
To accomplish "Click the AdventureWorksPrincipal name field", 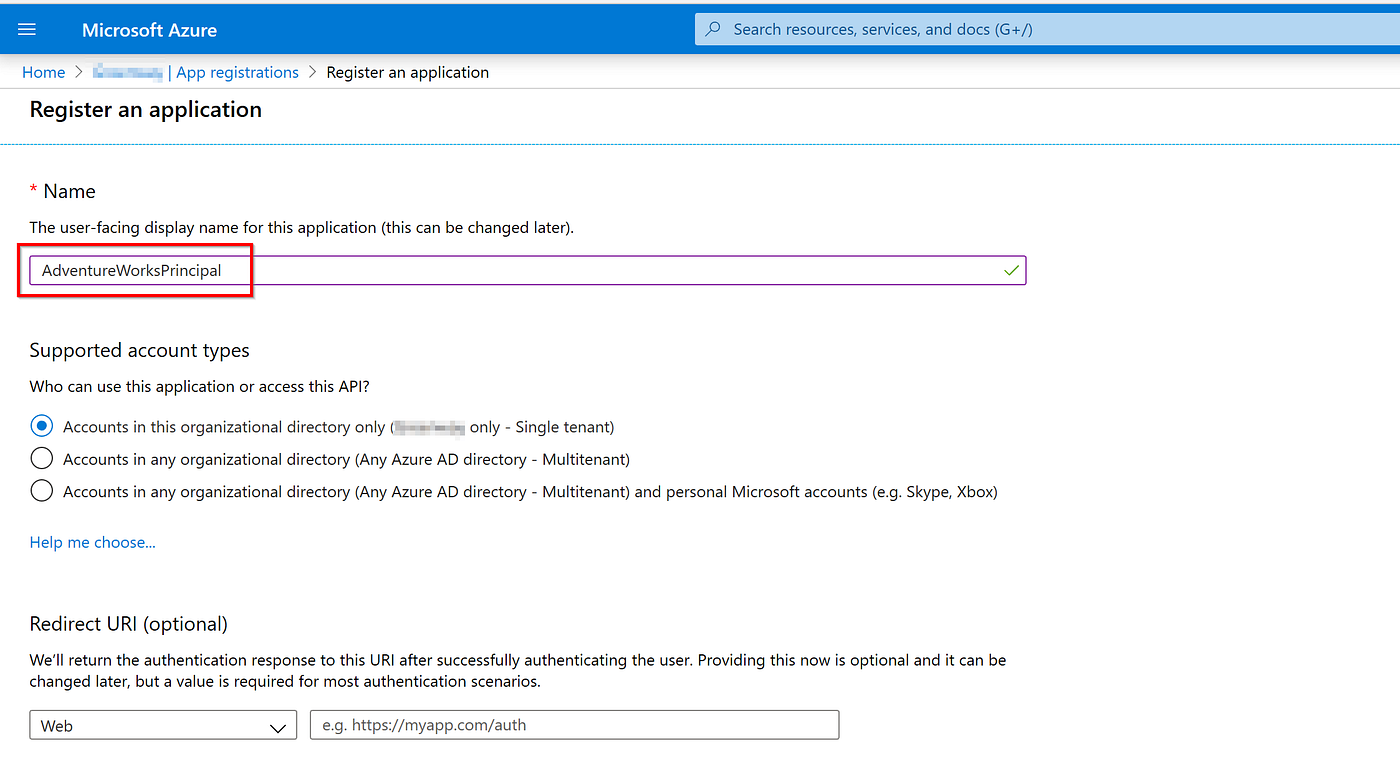I will (x=527, y=270).
